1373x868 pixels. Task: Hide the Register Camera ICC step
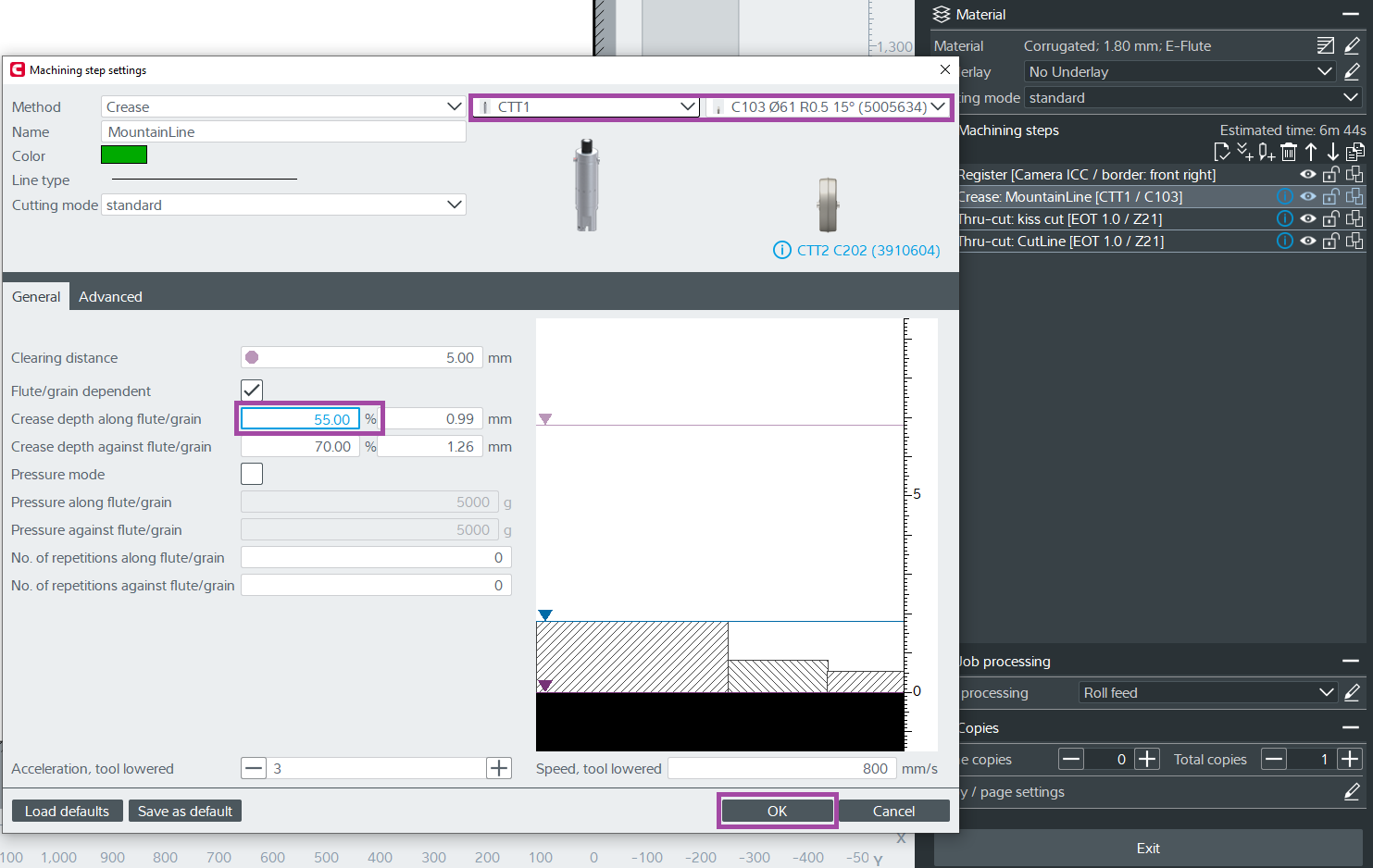click(1307, 175)
